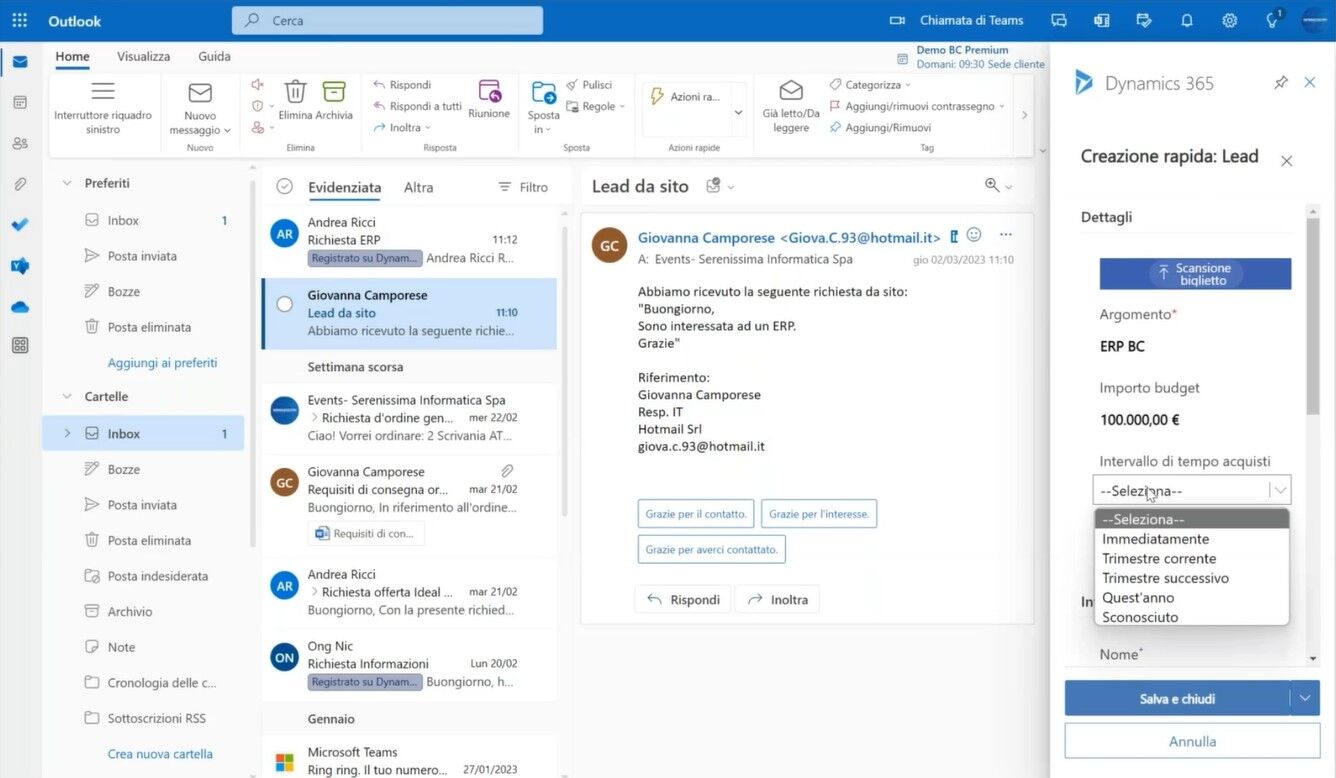Image resolution: width=1336 pixels, height=778 pixels.
Task: Select the People icon in the sidebar
Action: pyautogui.click(x=19, y=143)
